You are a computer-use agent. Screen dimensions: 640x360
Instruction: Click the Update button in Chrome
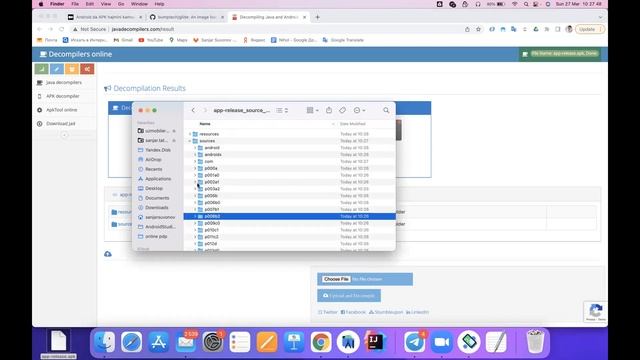click(589, 29)
